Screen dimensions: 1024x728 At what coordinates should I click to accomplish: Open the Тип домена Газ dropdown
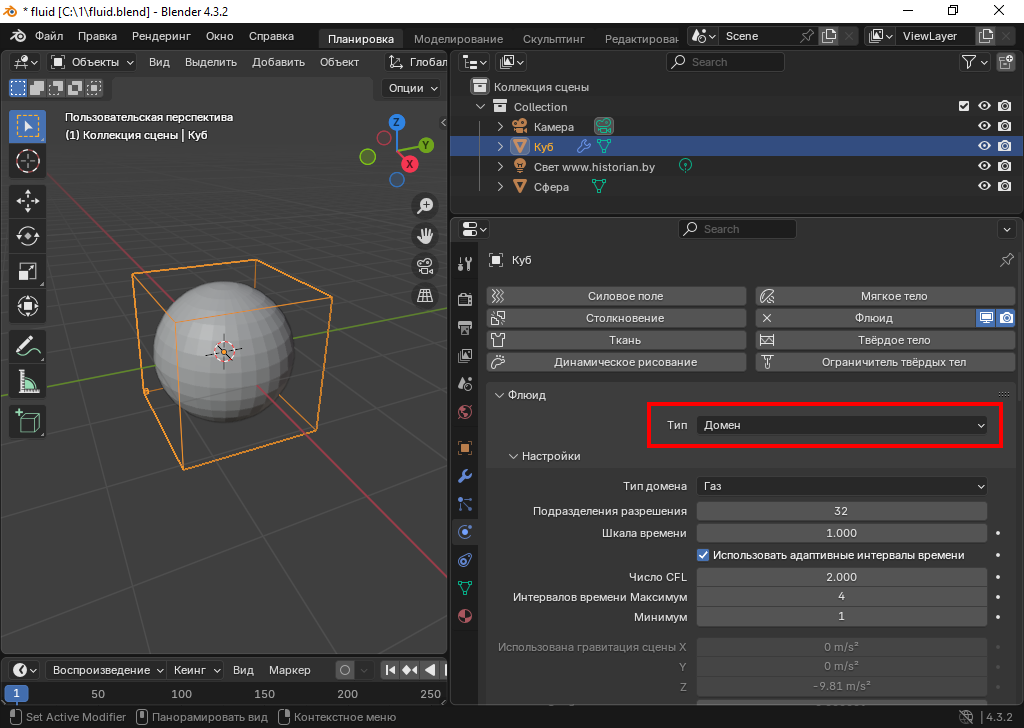point(841,486)
